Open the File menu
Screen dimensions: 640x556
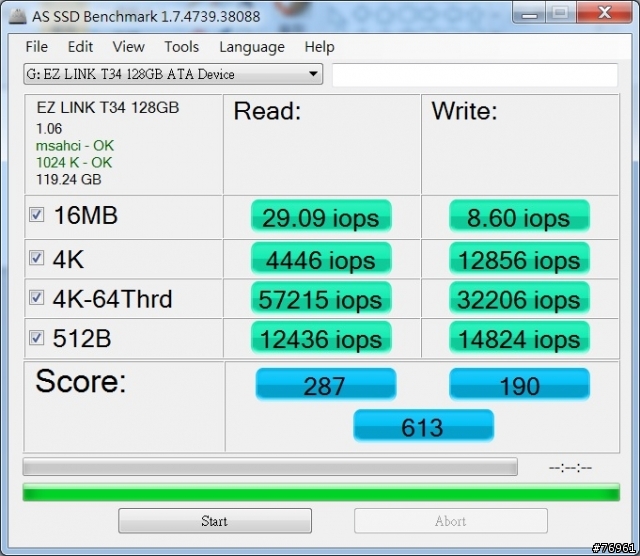point(36,47)
